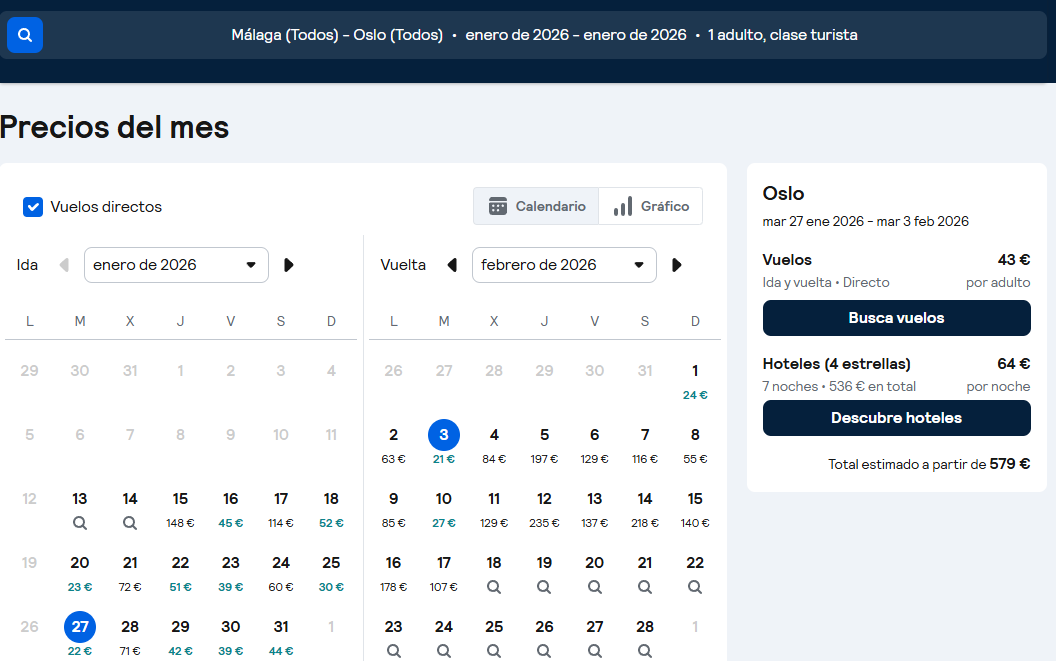1056x661 pixels.
Task: Open the Vuelta month dropdown
Action: (564, 265)
